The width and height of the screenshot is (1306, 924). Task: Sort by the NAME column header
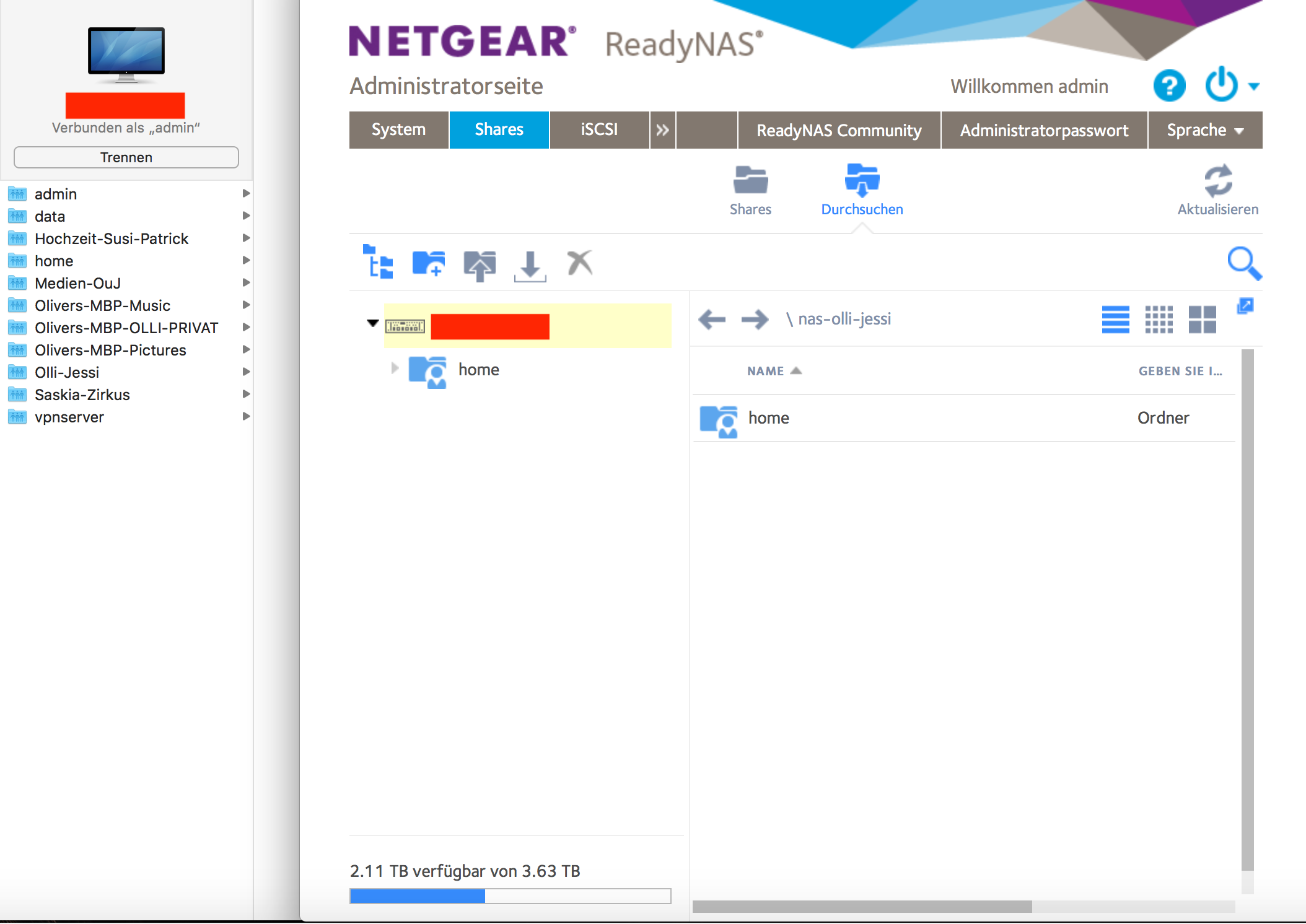pyautogui.click(x=767, y=370)
